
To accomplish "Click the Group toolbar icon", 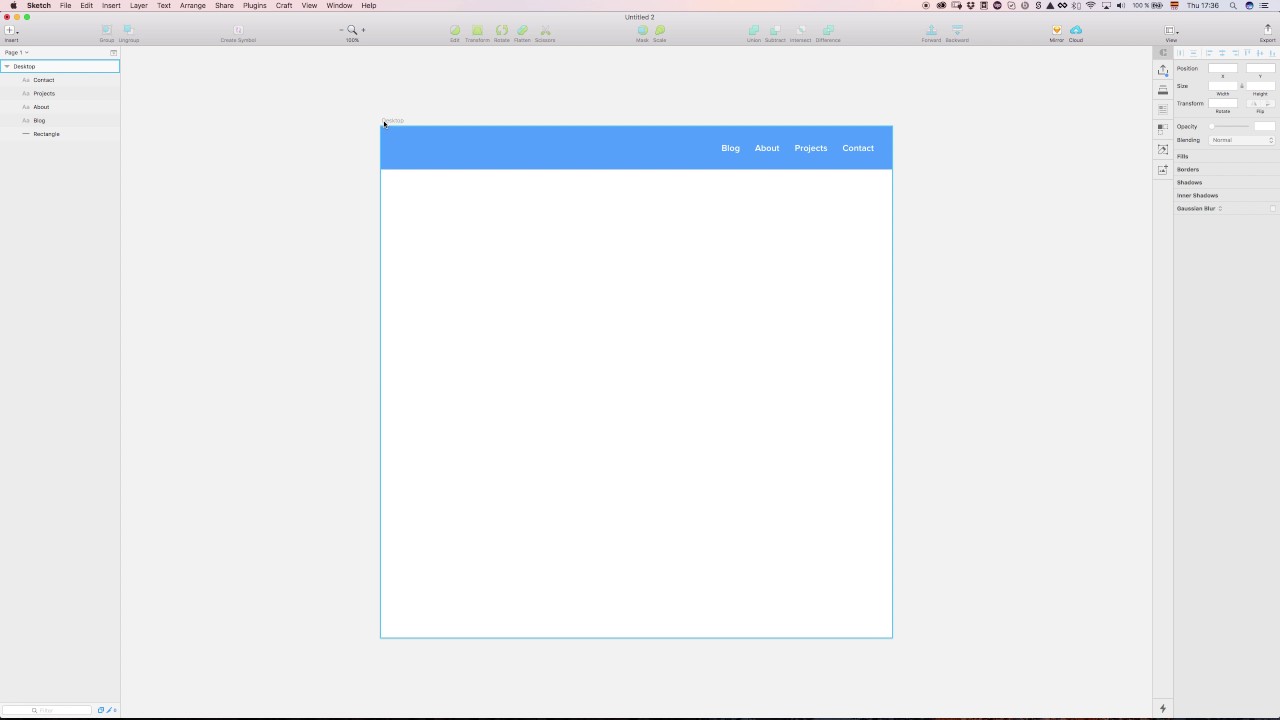I will (107, 30).
